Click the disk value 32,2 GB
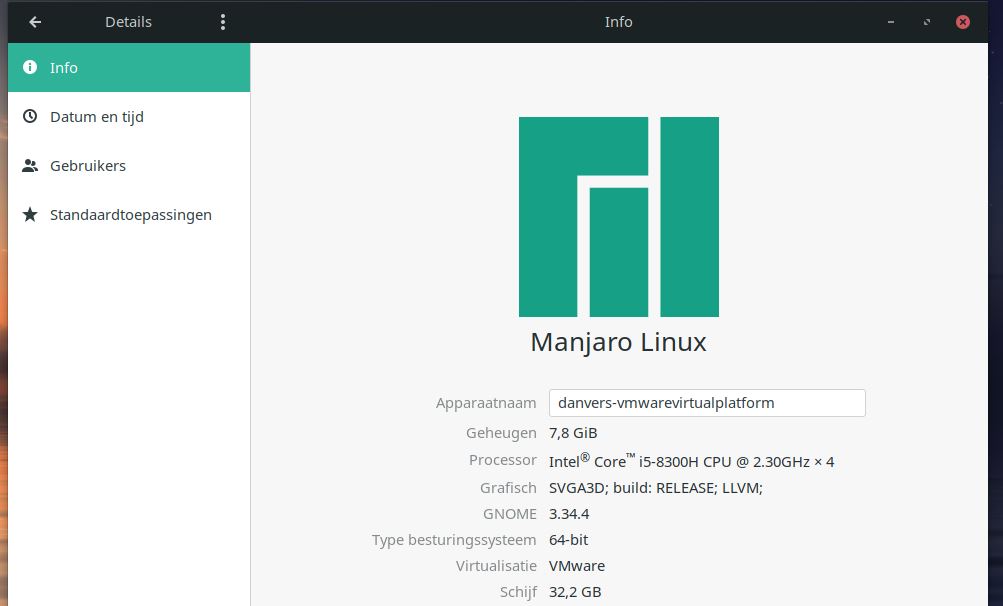Viewport: 1003px width, 606px height. coord(575,592)
